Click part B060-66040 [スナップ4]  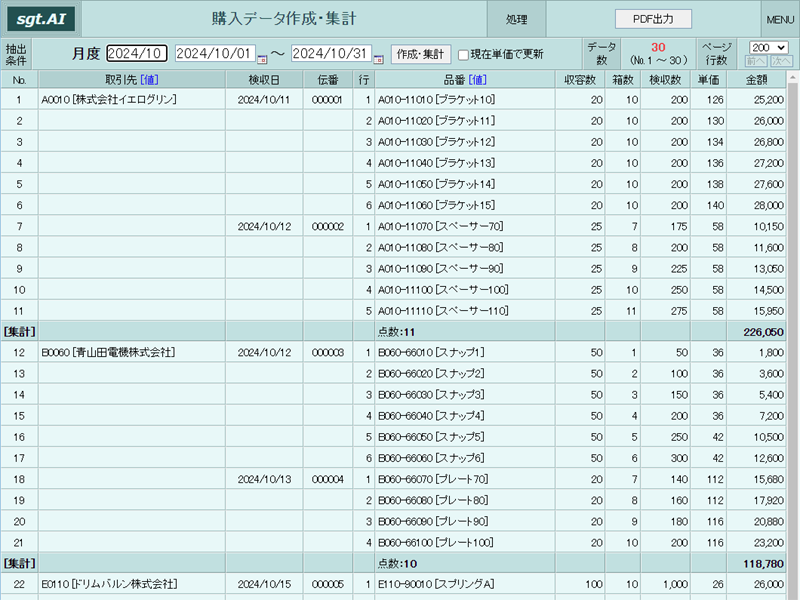(431, 416)
